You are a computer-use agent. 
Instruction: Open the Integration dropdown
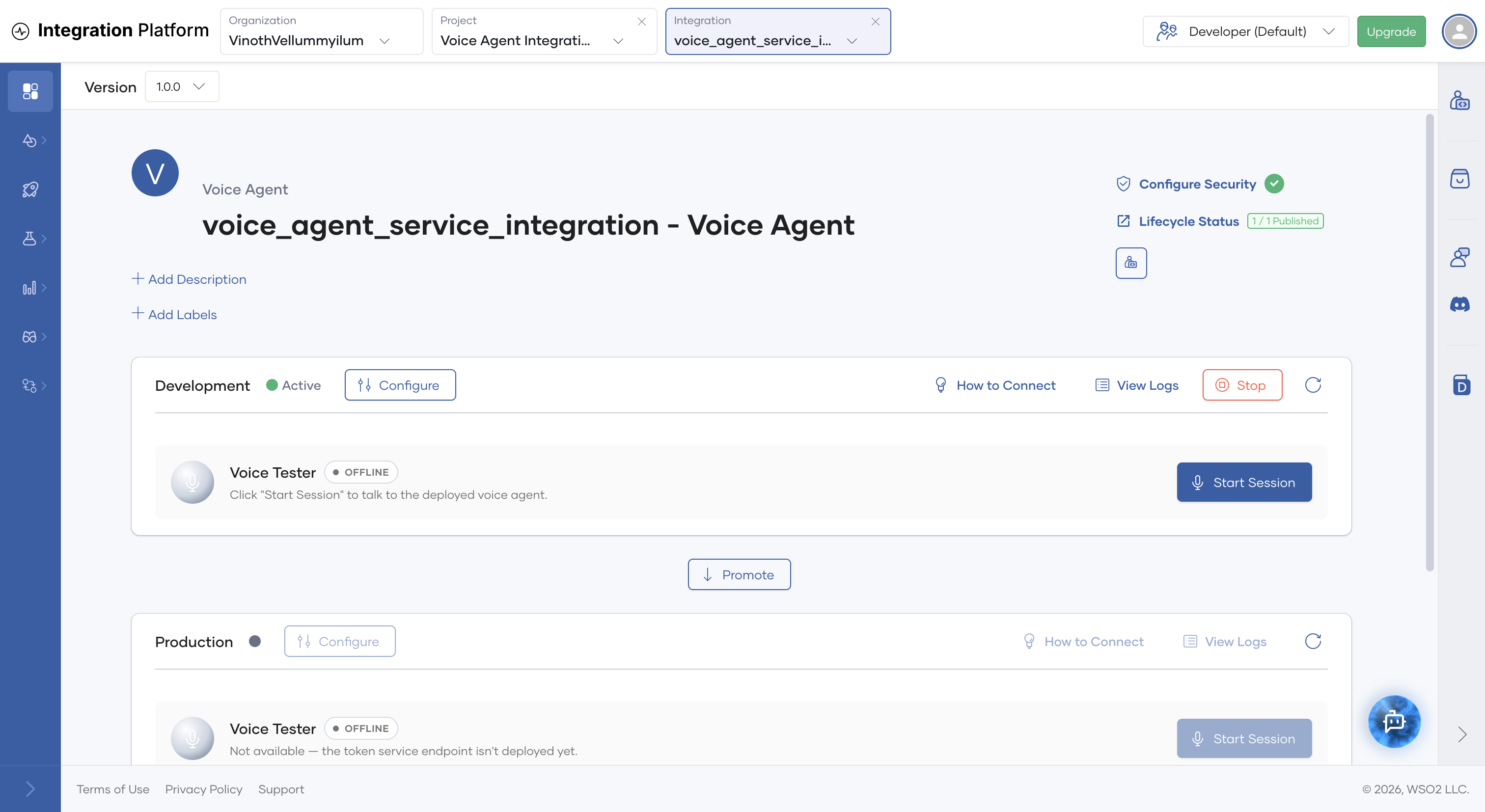pos(778,31)
